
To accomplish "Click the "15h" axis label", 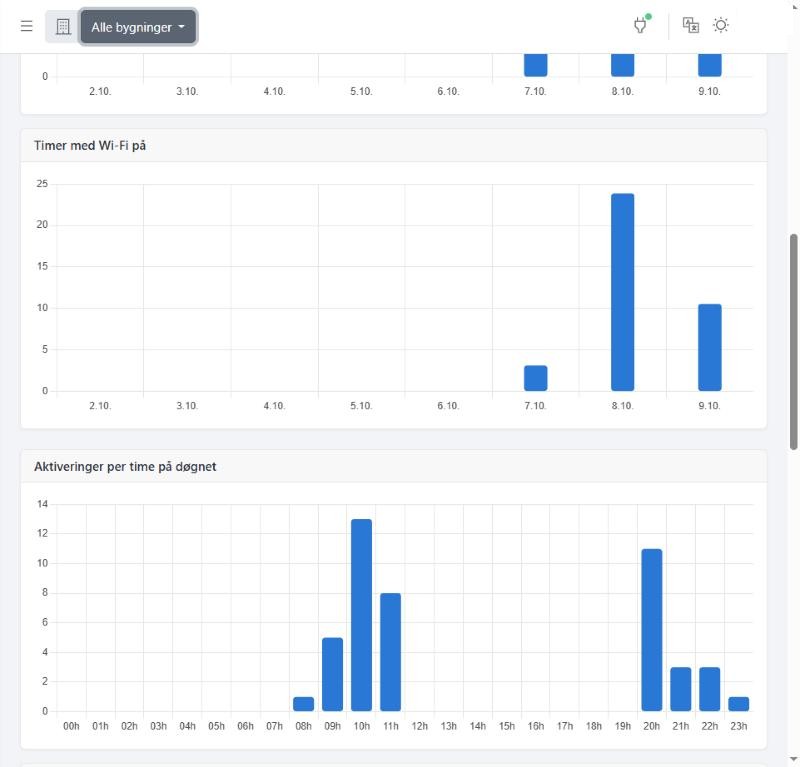I will point(507,726).
